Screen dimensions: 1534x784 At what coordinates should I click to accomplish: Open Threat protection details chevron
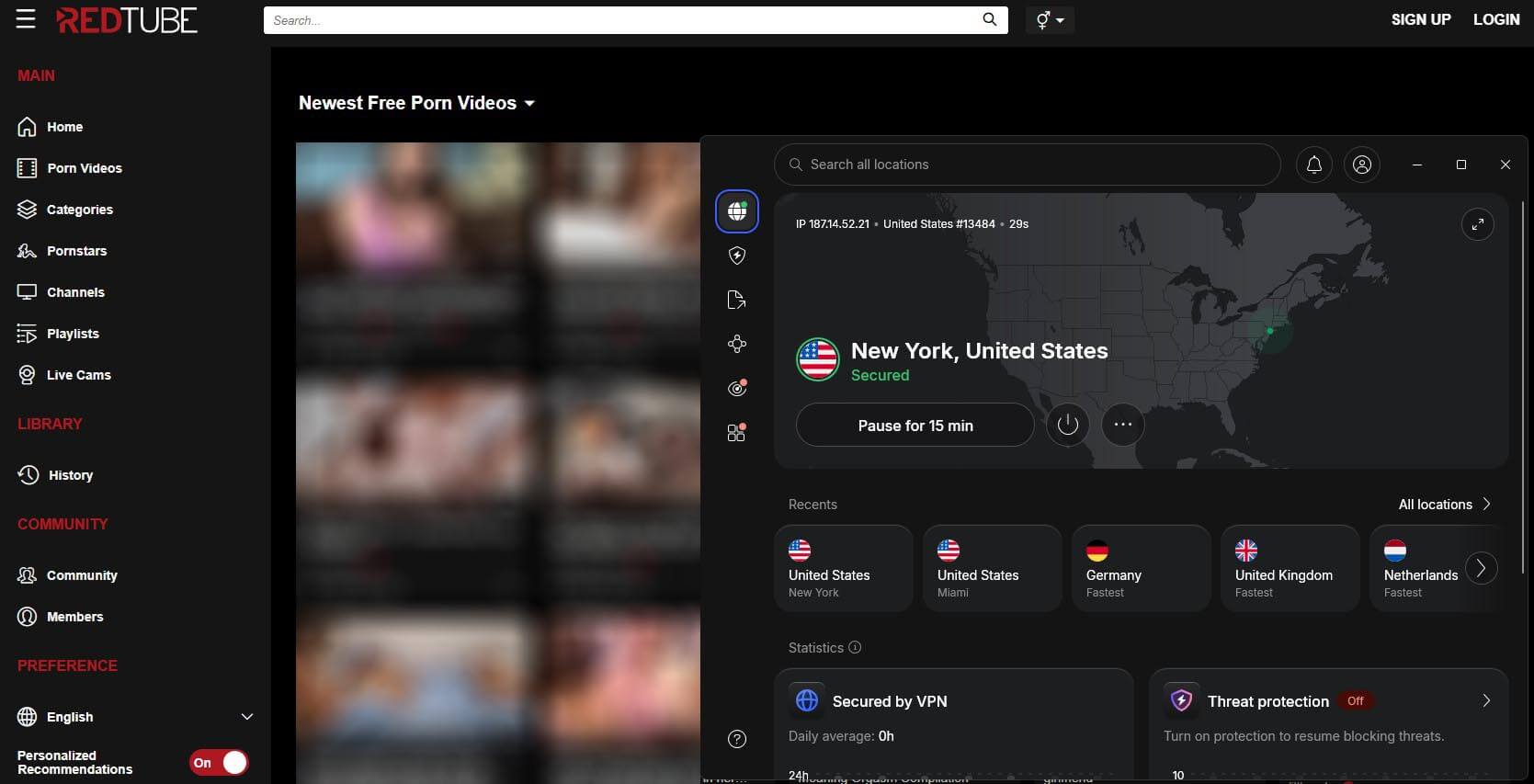coord(1486,700)
